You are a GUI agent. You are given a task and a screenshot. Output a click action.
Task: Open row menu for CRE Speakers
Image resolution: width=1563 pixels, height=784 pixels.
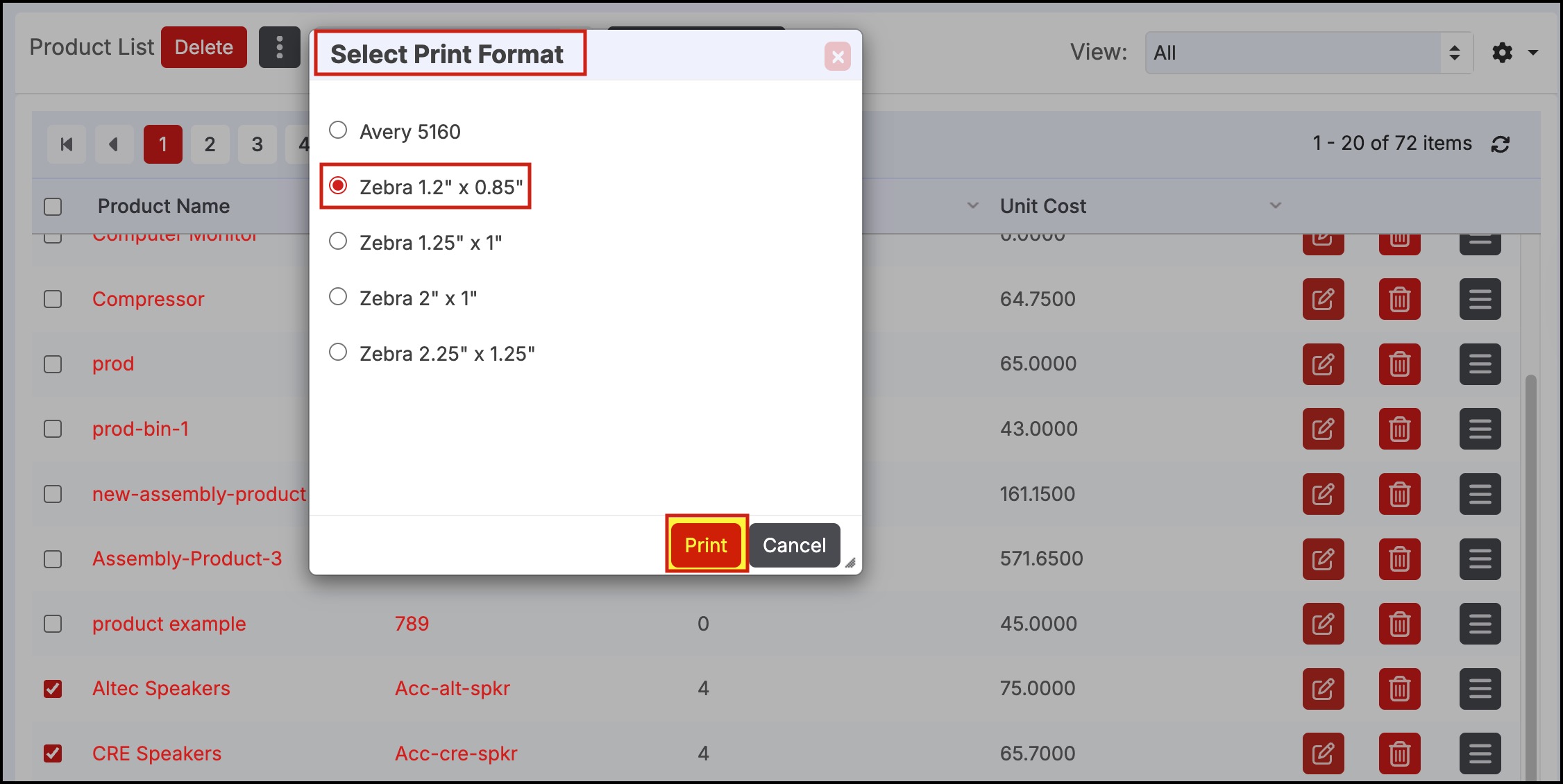pos(1480,753)
